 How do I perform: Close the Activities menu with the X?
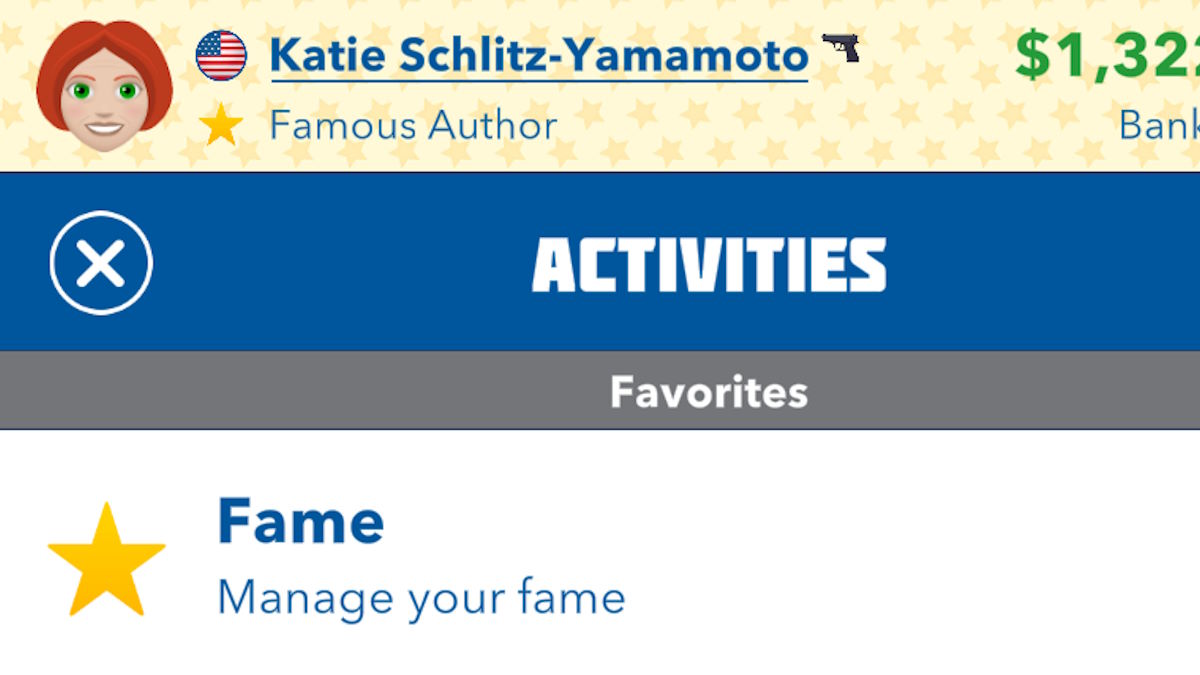point(101,263)
